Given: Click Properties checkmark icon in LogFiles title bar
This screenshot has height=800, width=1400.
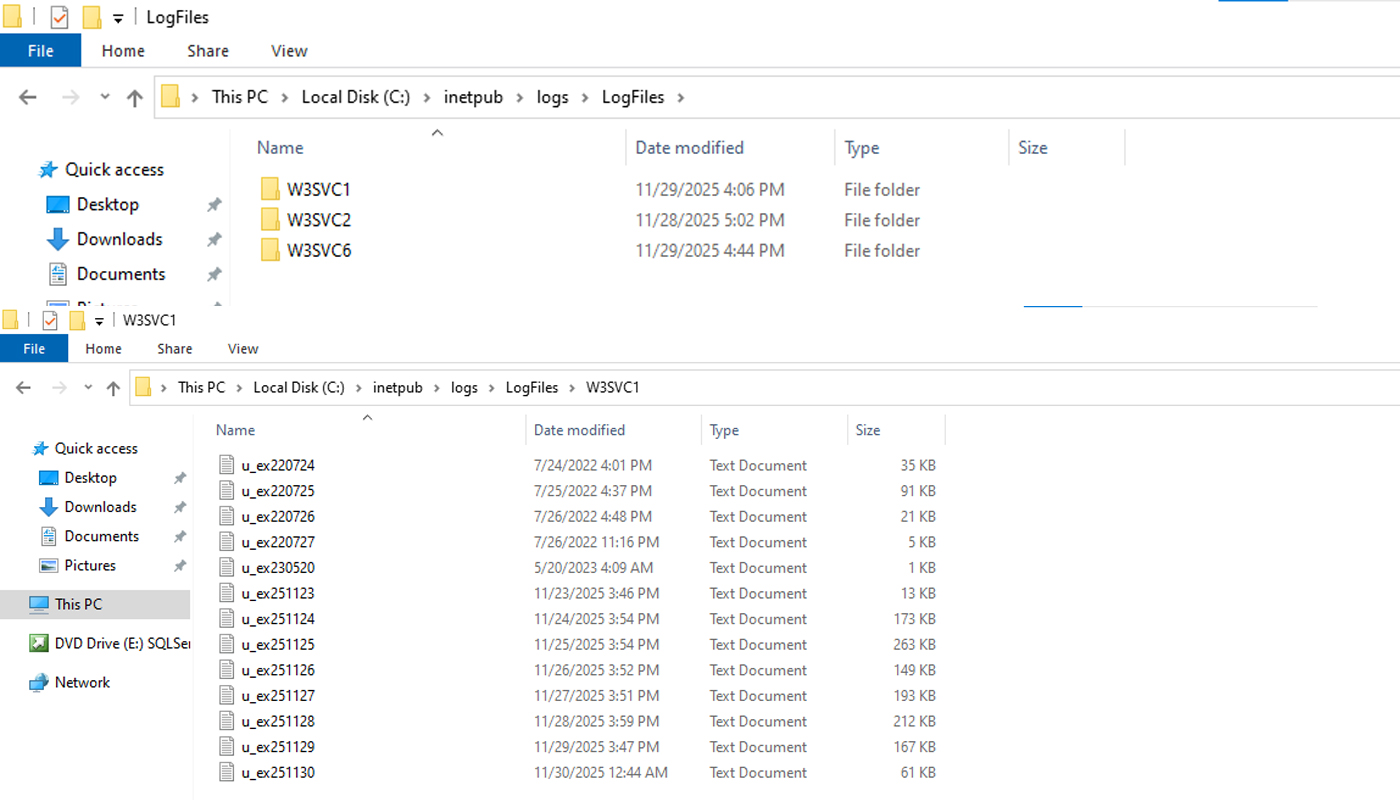Looking at the screenshot, I should pos(59,17).
